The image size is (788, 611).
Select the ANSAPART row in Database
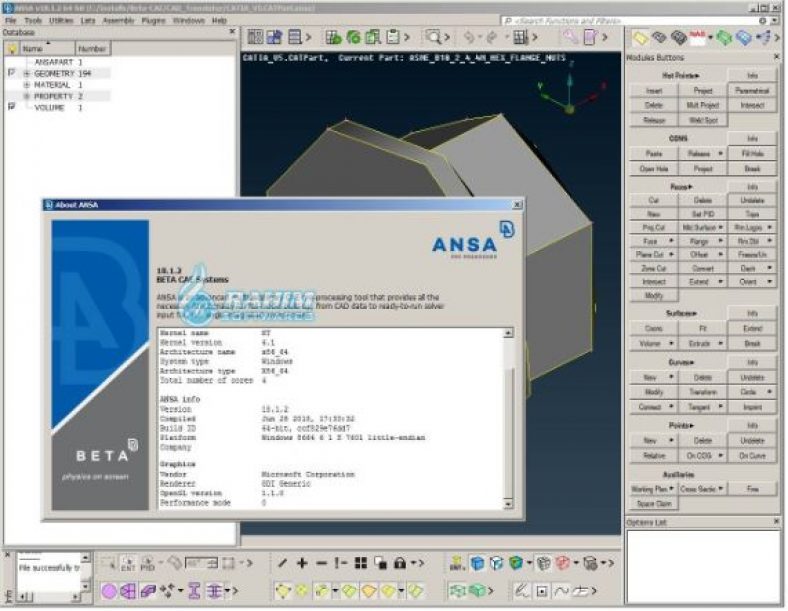click(x=57, y=62)
